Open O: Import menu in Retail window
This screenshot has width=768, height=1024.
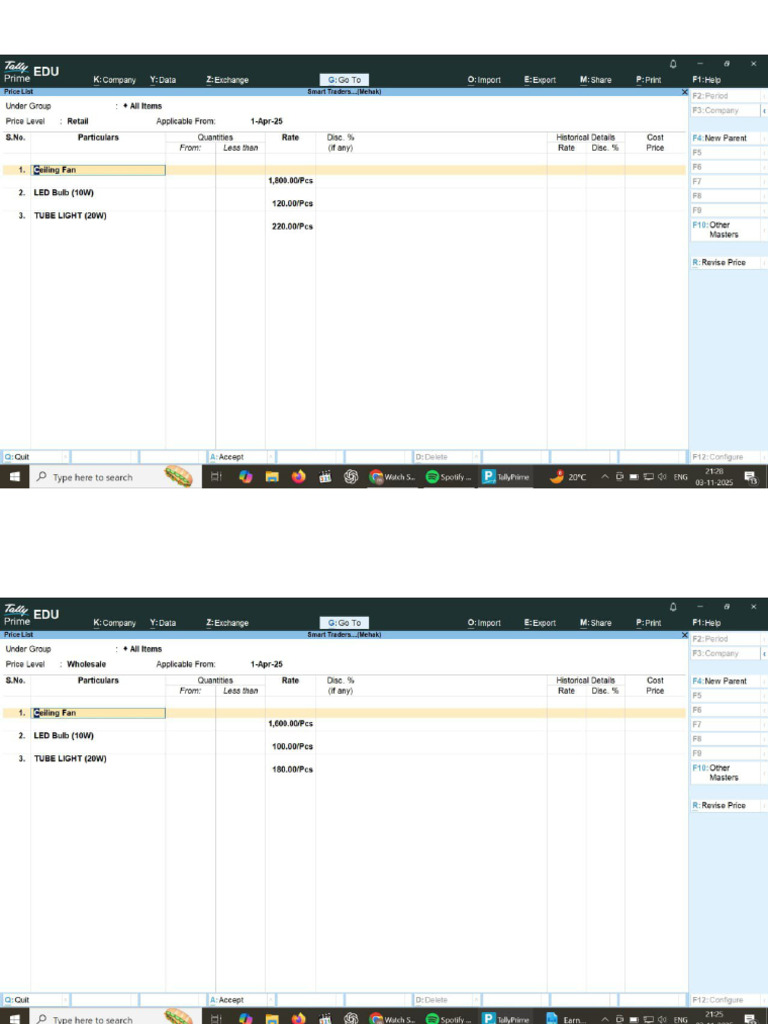(484, 80)
